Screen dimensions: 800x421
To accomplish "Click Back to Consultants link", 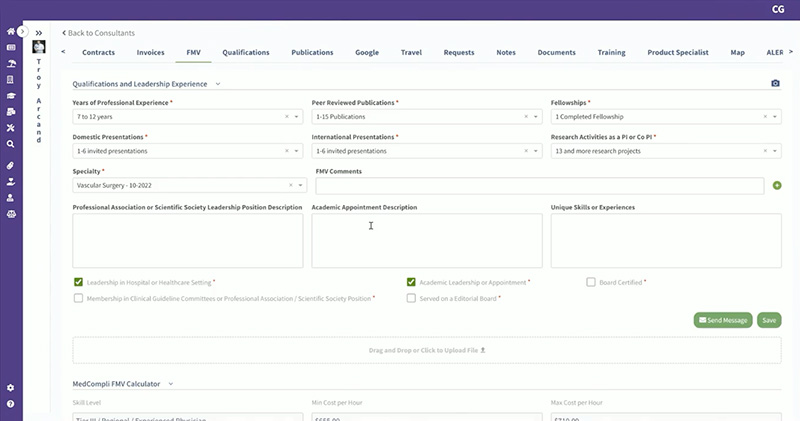I will (x=98, y=33).
